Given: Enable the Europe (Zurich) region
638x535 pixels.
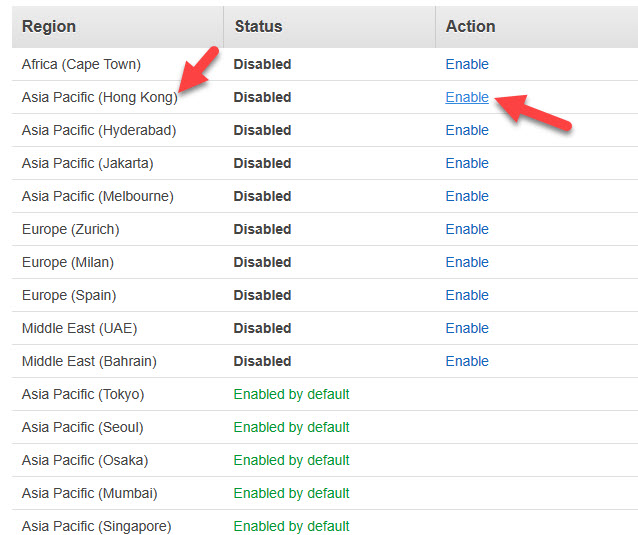Looking at the screenshot, I should click(467, 229).
